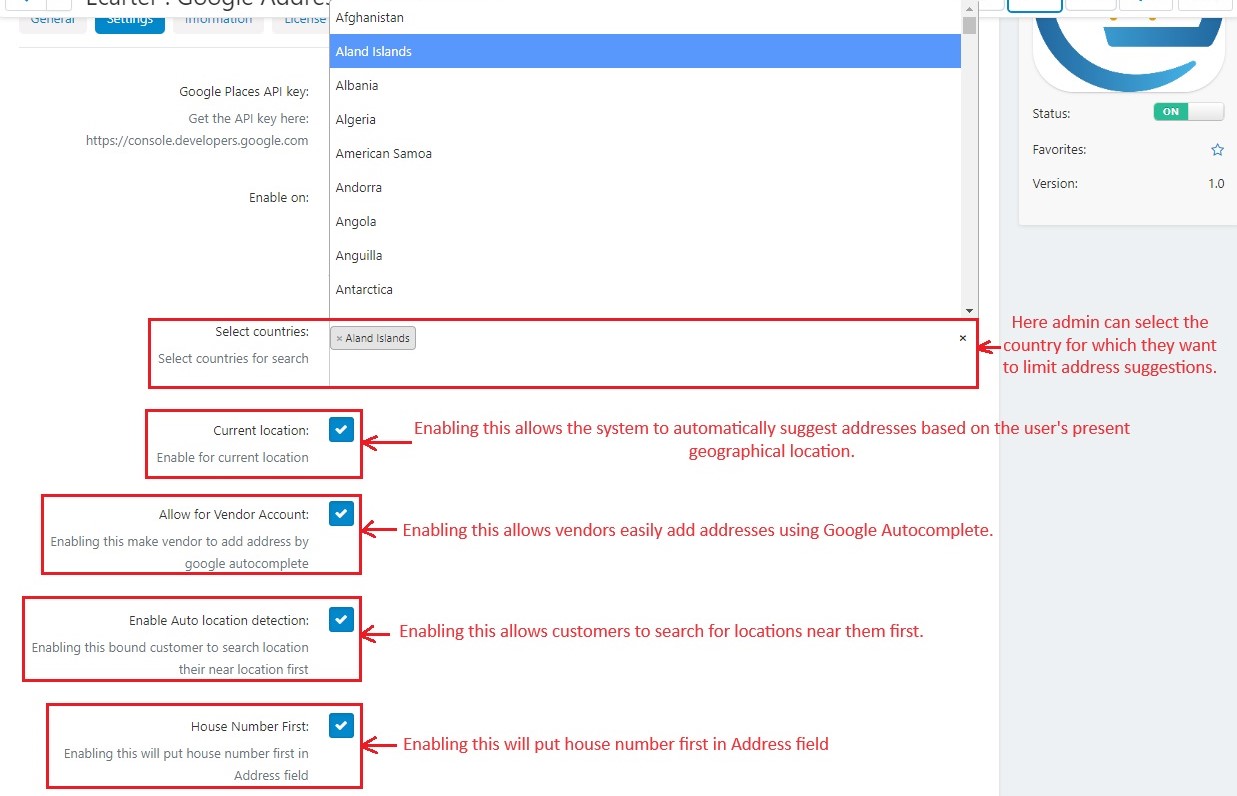Click the Enable on label
Screen dimensions: 1237x796
tap(279, 198)
